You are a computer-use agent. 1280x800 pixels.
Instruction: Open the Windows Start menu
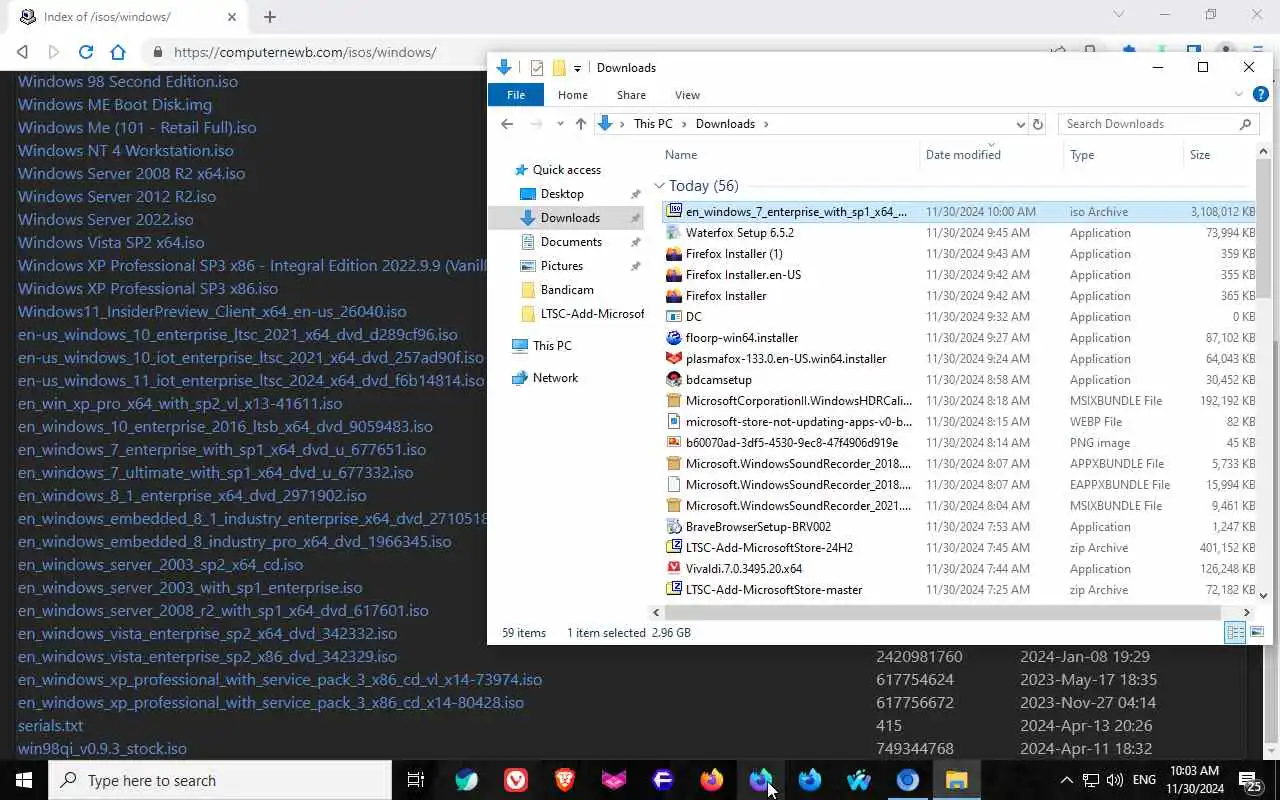24,780
